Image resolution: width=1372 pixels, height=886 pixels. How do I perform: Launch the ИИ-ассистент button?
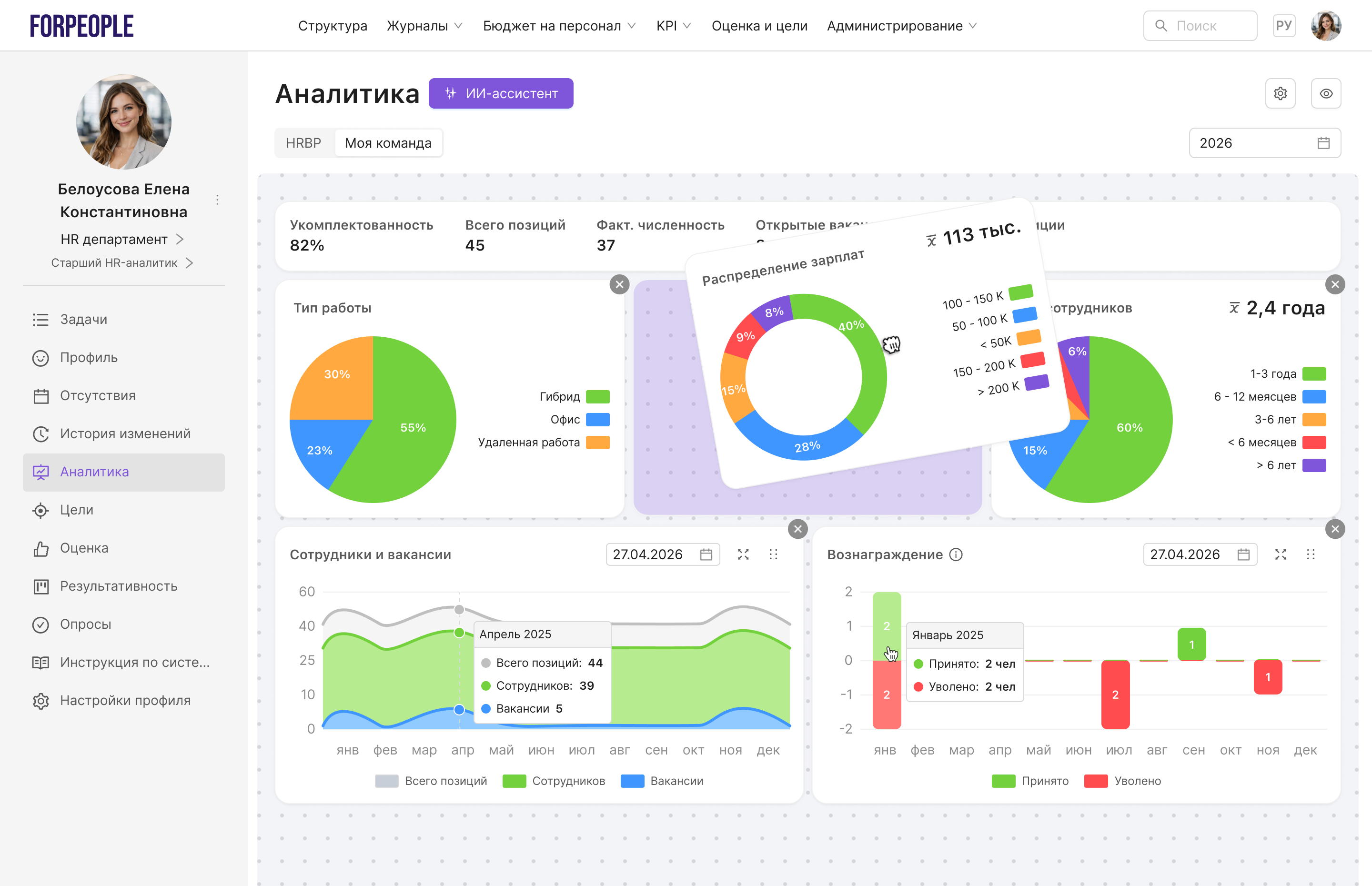click(x=501, y=93)
